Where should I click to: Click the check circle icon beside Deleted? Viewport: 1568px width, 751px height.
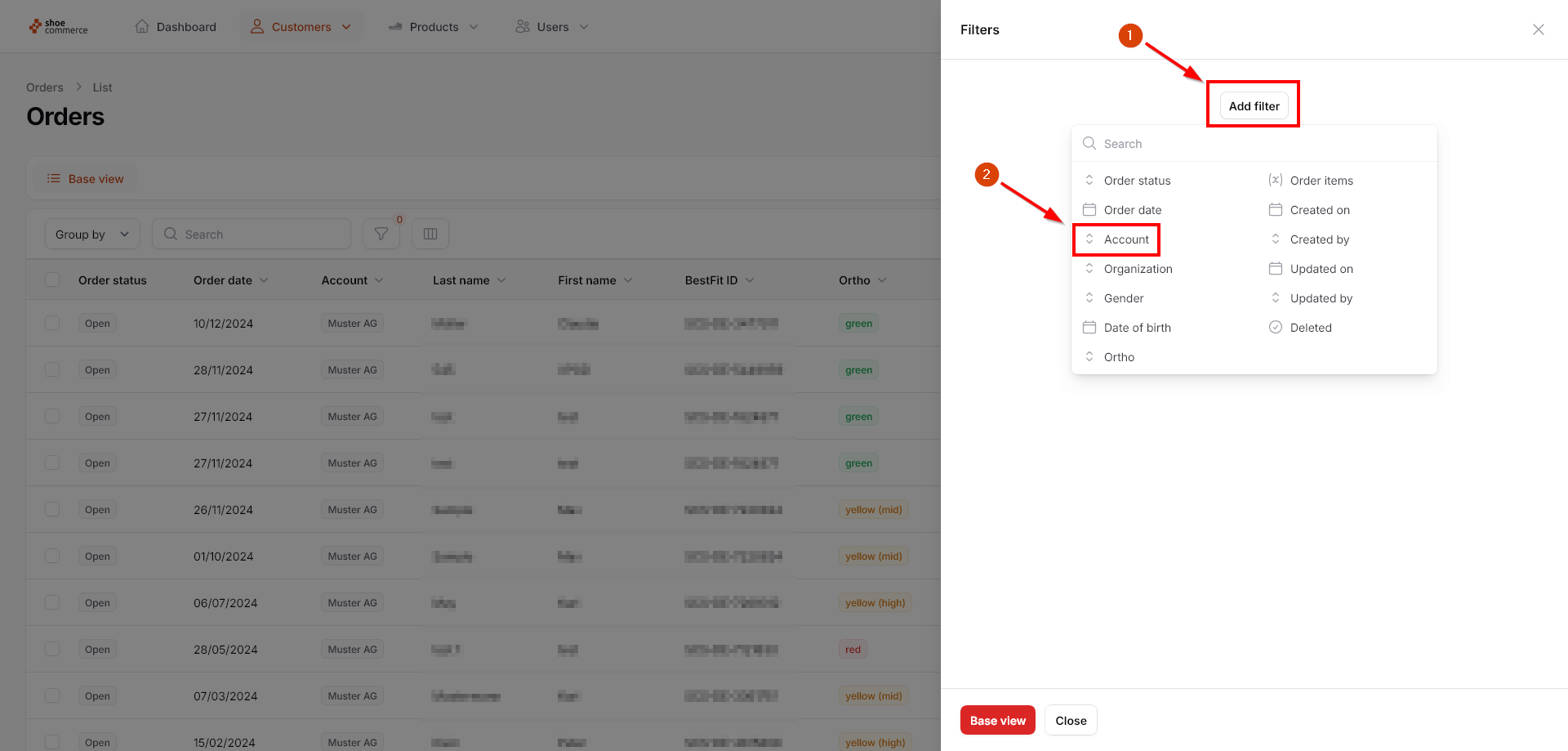tap(1276, 327)
